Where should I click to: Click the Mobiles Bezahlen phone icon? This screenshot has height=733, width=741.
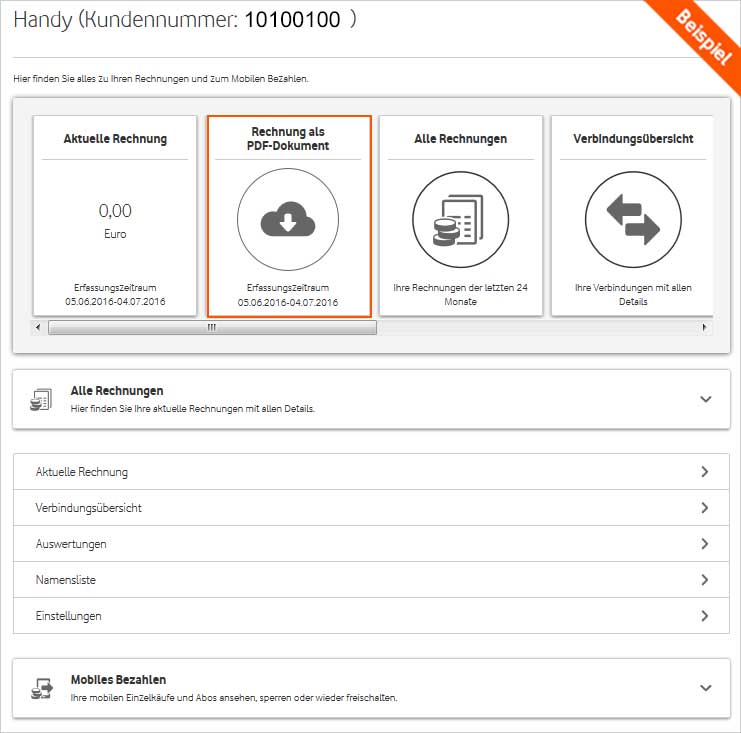pyautogui.click(x=40, y=688)
